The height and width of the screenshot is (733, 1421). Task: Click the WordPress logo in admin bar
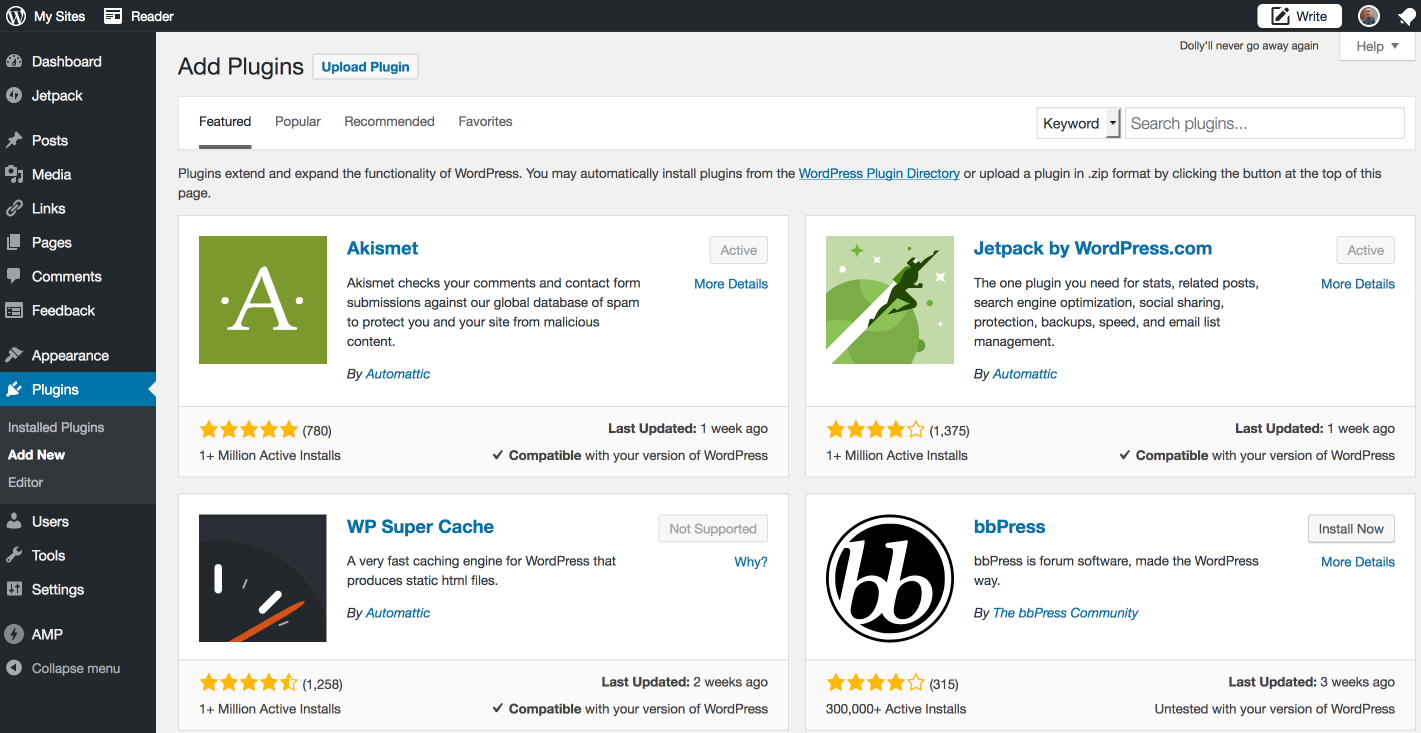[16, 16]
